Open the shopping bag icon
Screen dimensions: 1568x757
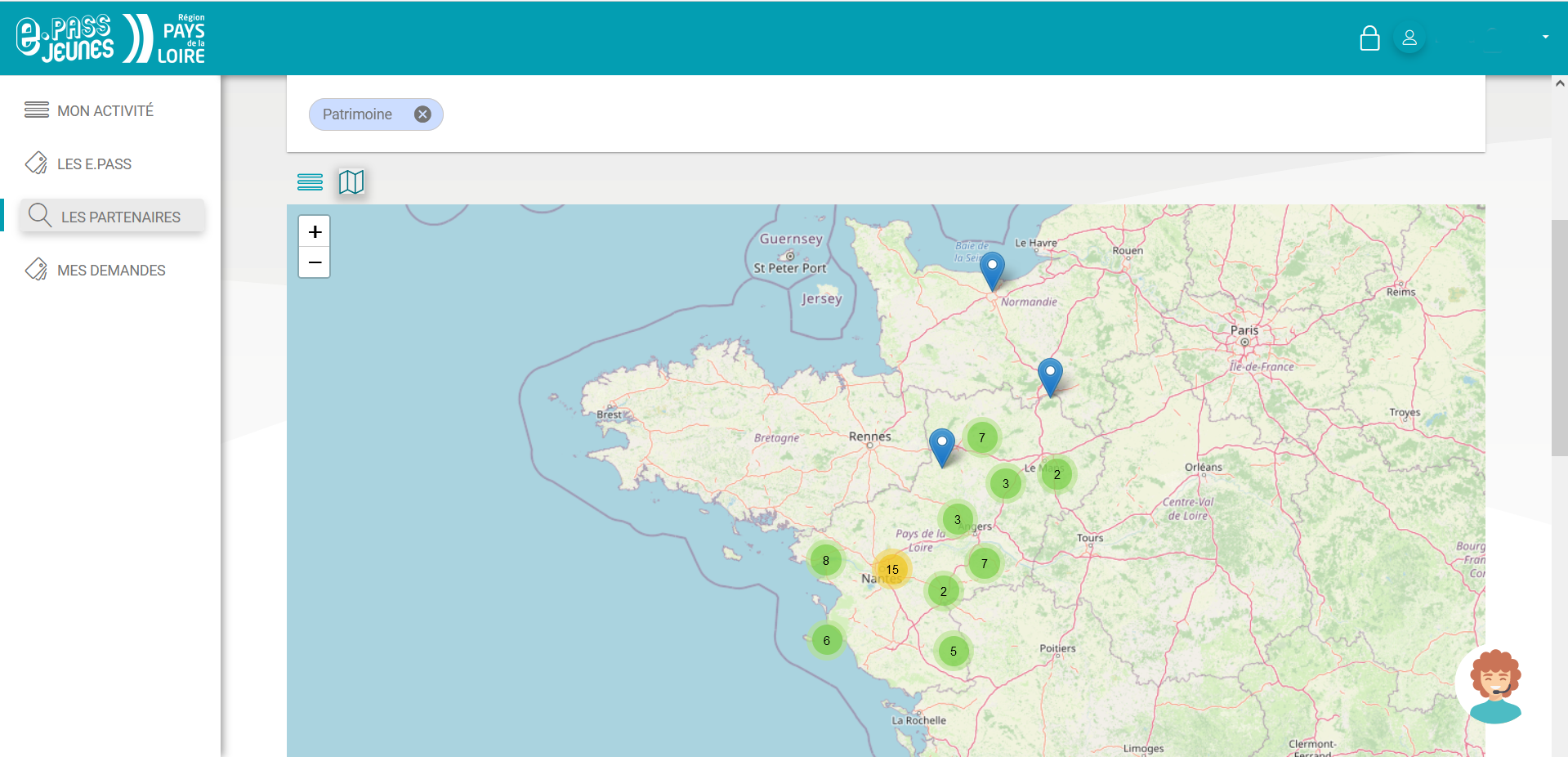(1369, 38)
